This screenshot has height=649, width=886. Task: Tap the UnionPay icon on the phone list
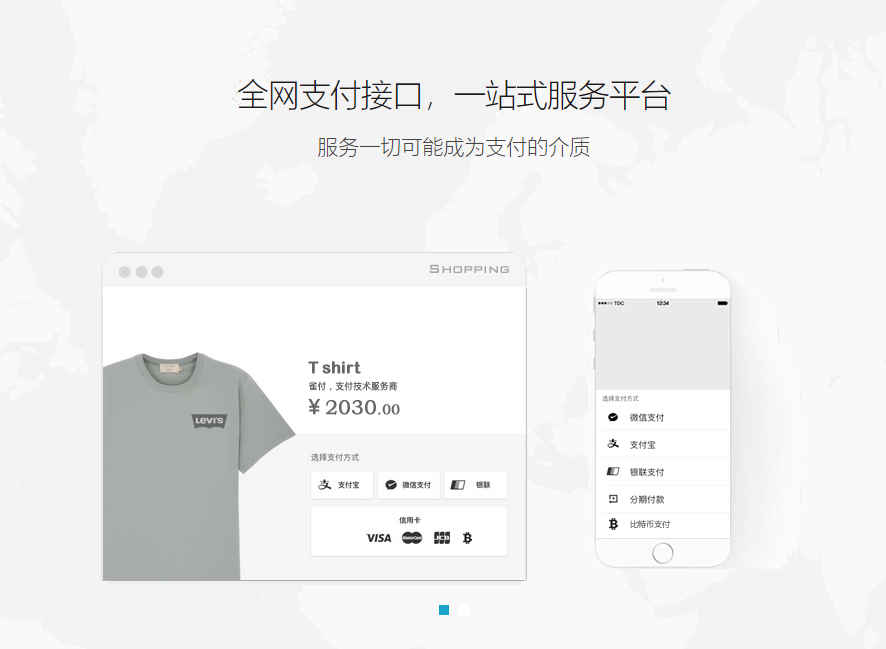pos(613,471)
